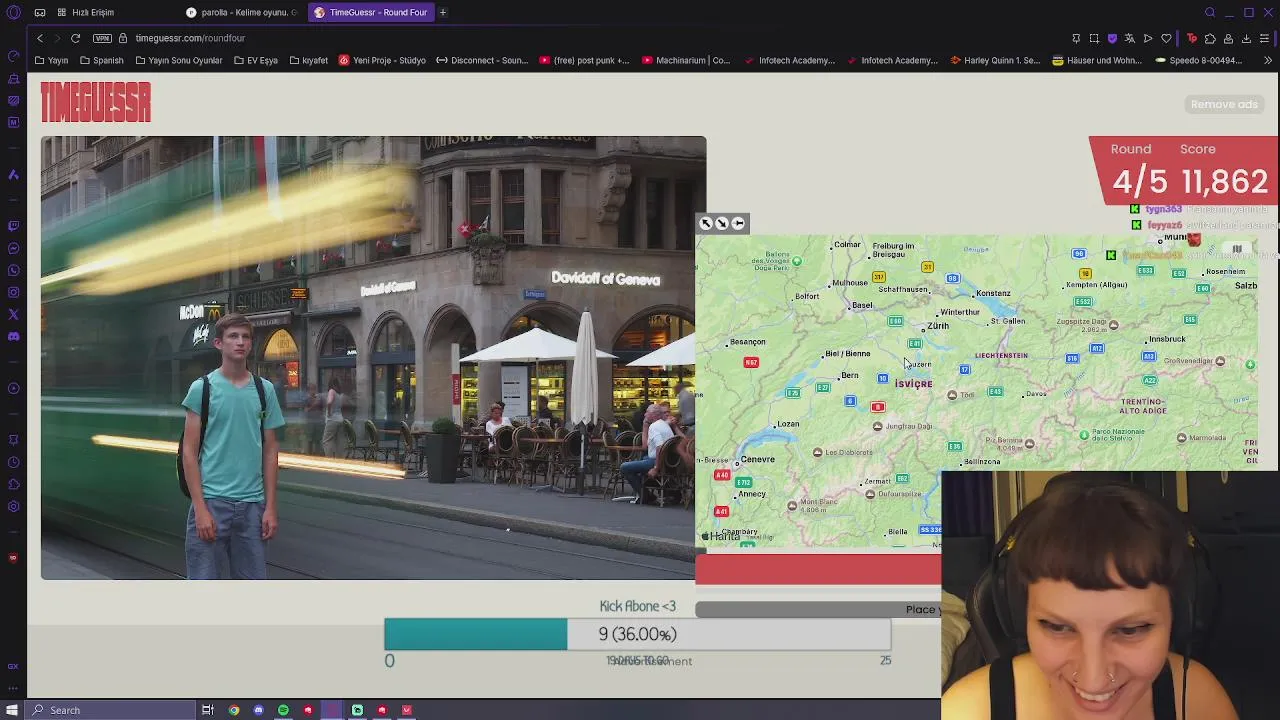Screen dimensions: 1280x720
Task: Open a new tab with the plus button
Action: (442, 12)
